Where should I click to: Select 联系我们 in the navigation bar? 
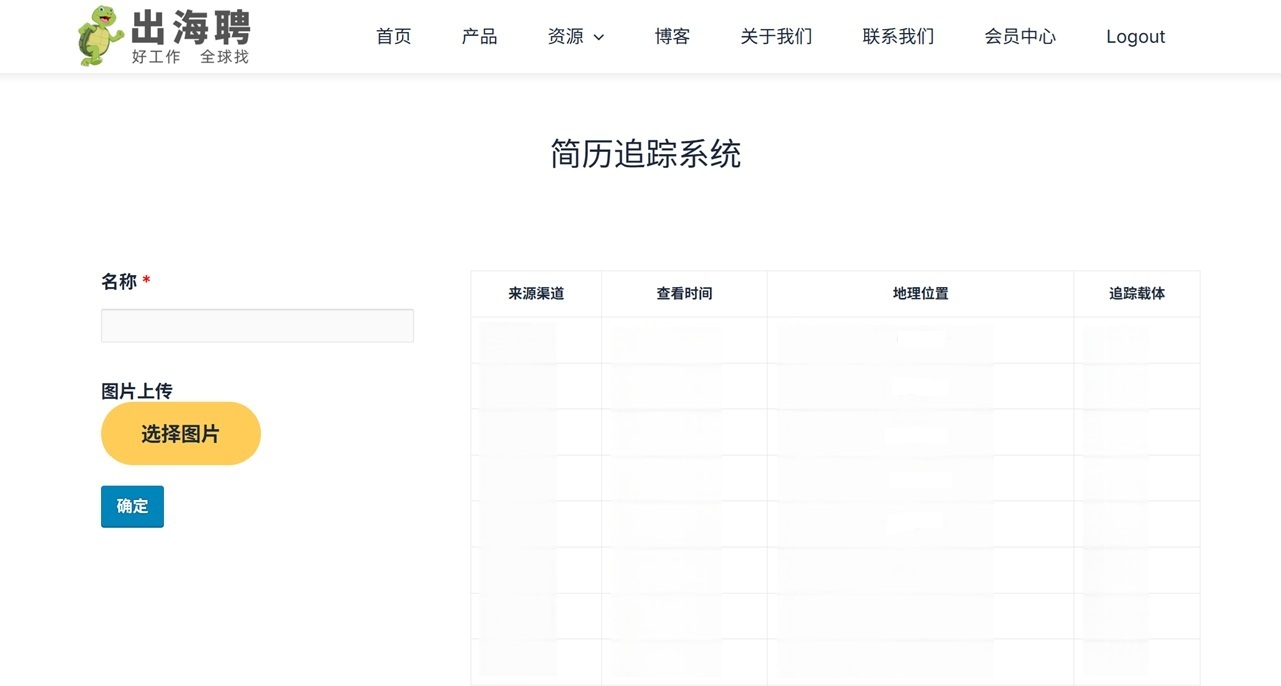tap(898, 37)
